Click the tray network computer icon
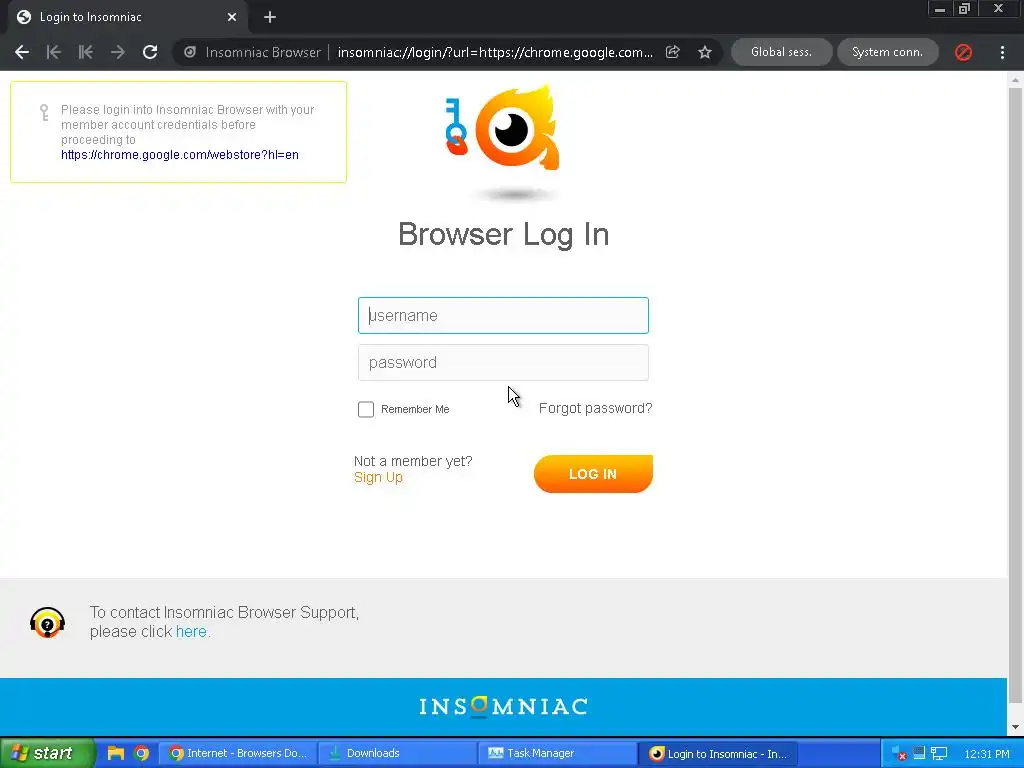This screenshot has height=768, width=1024. 939,754
